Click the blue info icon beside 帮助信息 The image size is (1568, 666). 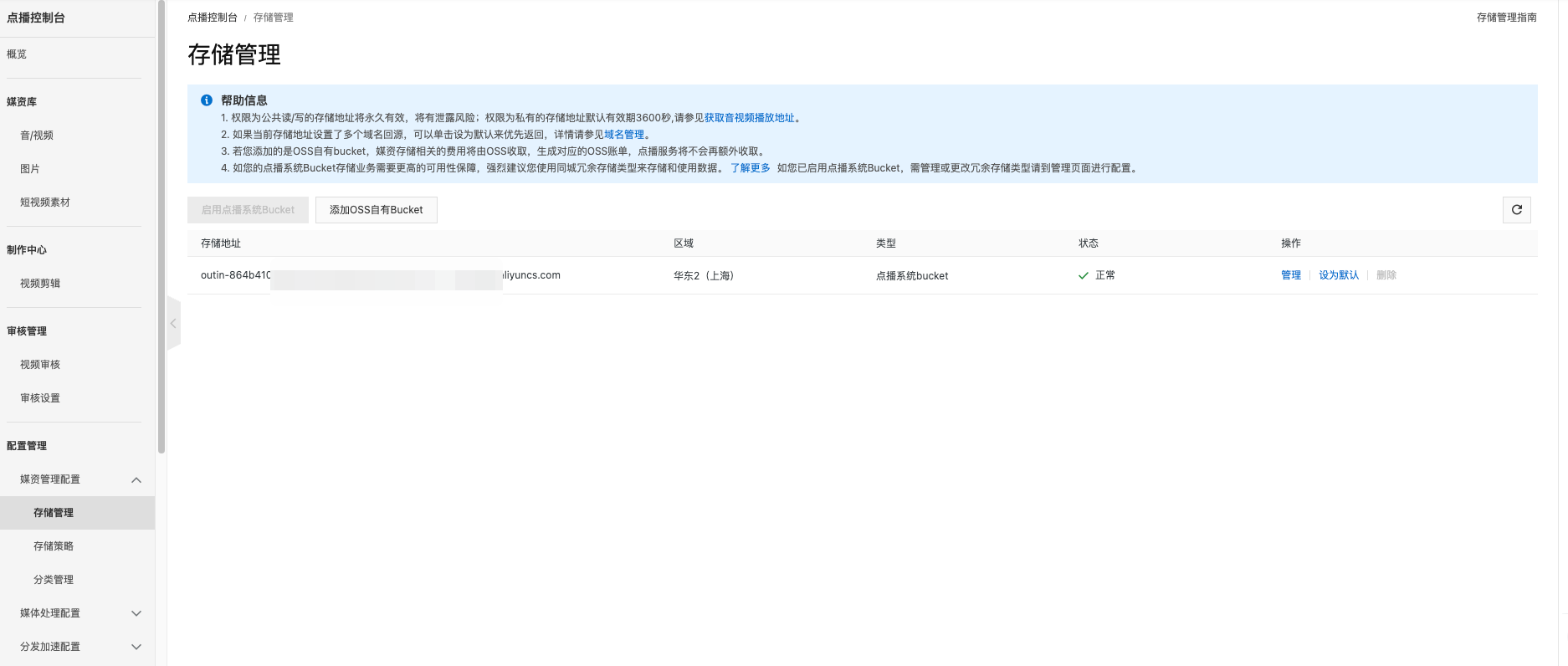[207, 100]
